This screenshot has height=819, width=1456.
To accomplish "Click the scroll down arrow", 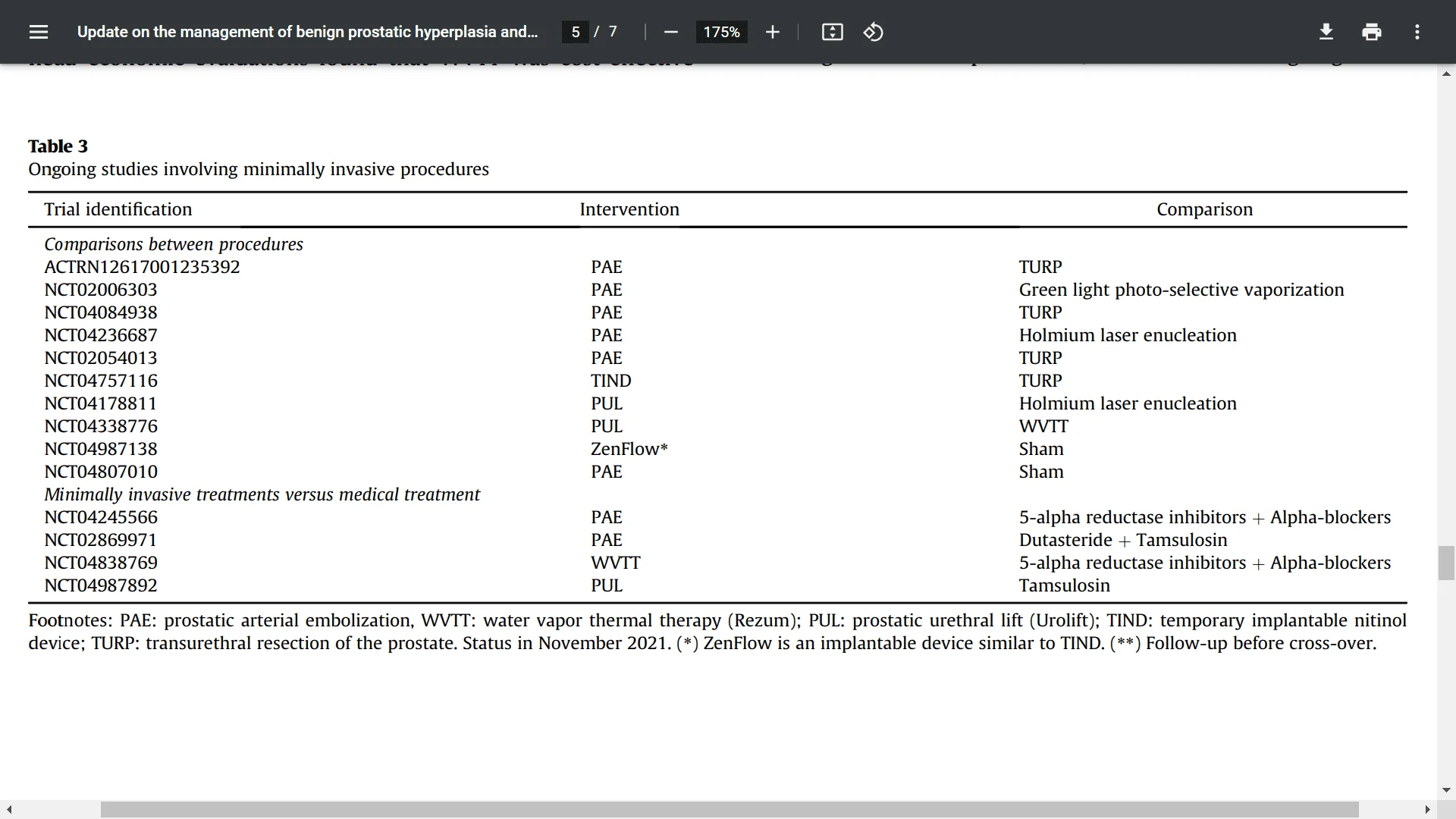I will pos(1446,789).
